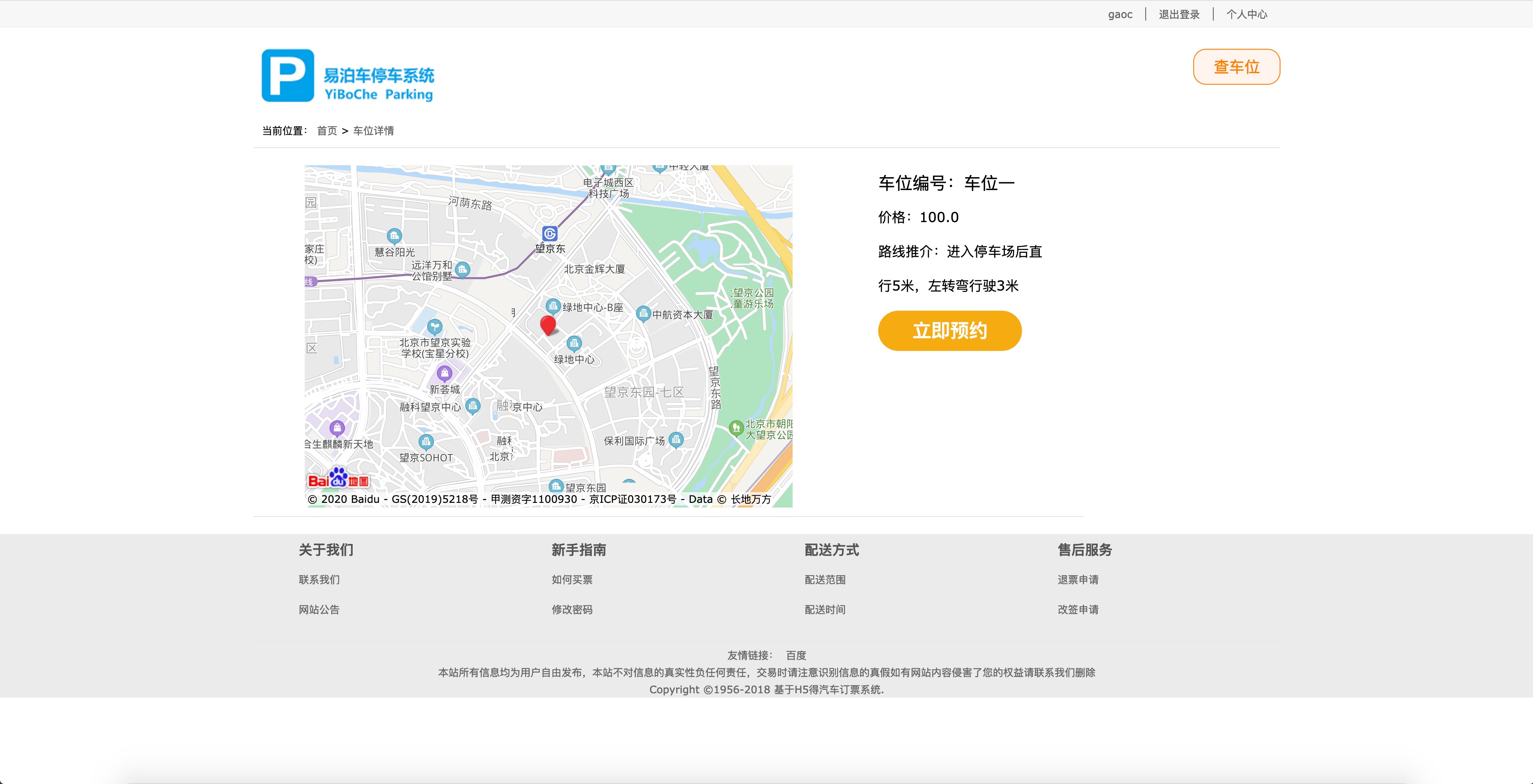Click the 望京SOHOT building icon
1533x784 pixels.
426,442
